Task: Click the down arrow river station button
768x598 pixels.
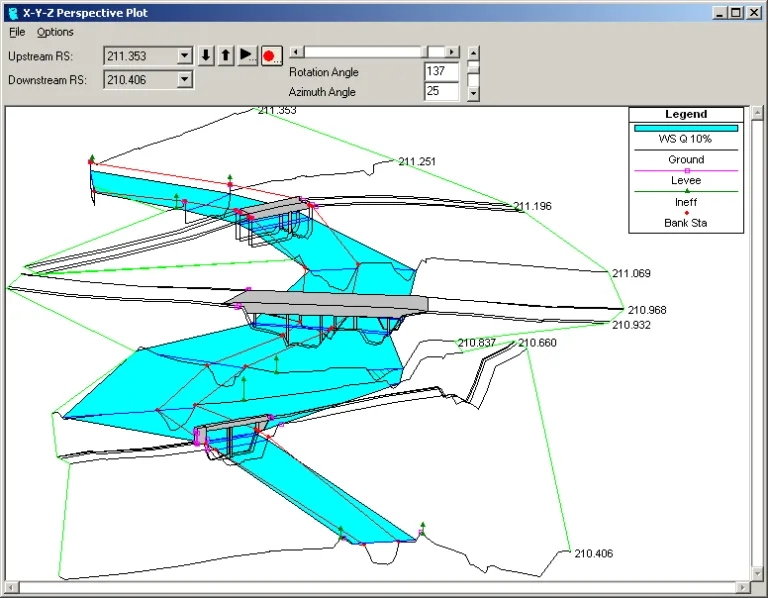Action: pos(206,55)
